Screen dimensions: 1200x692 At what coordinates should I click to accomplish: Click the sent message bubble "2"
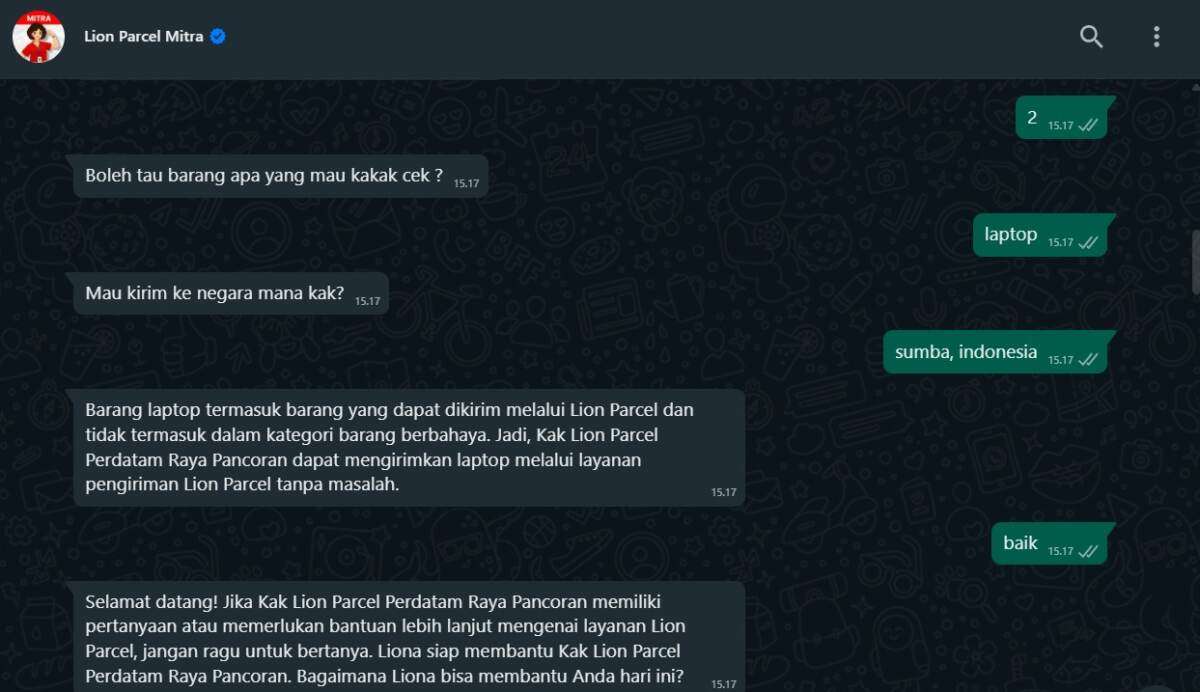tap(1061, 118)
